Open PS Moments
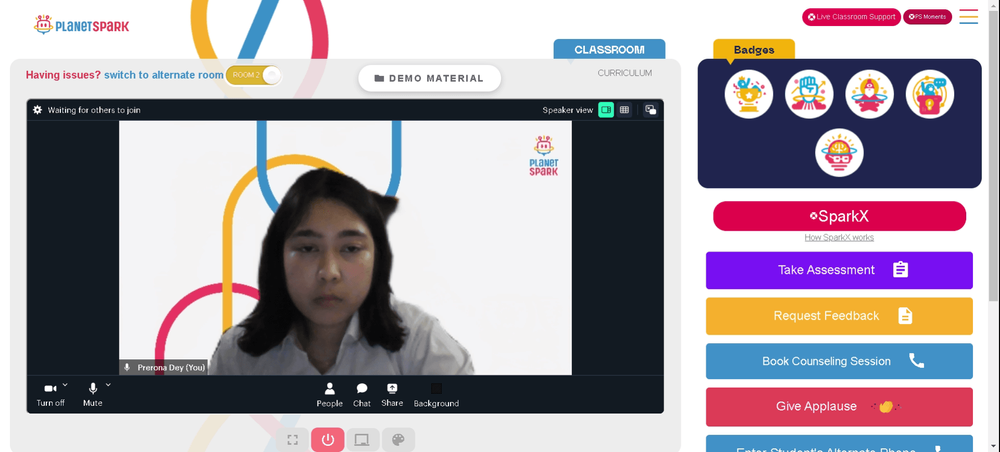Screen dimensions: 1000x452 click(927, 17)
